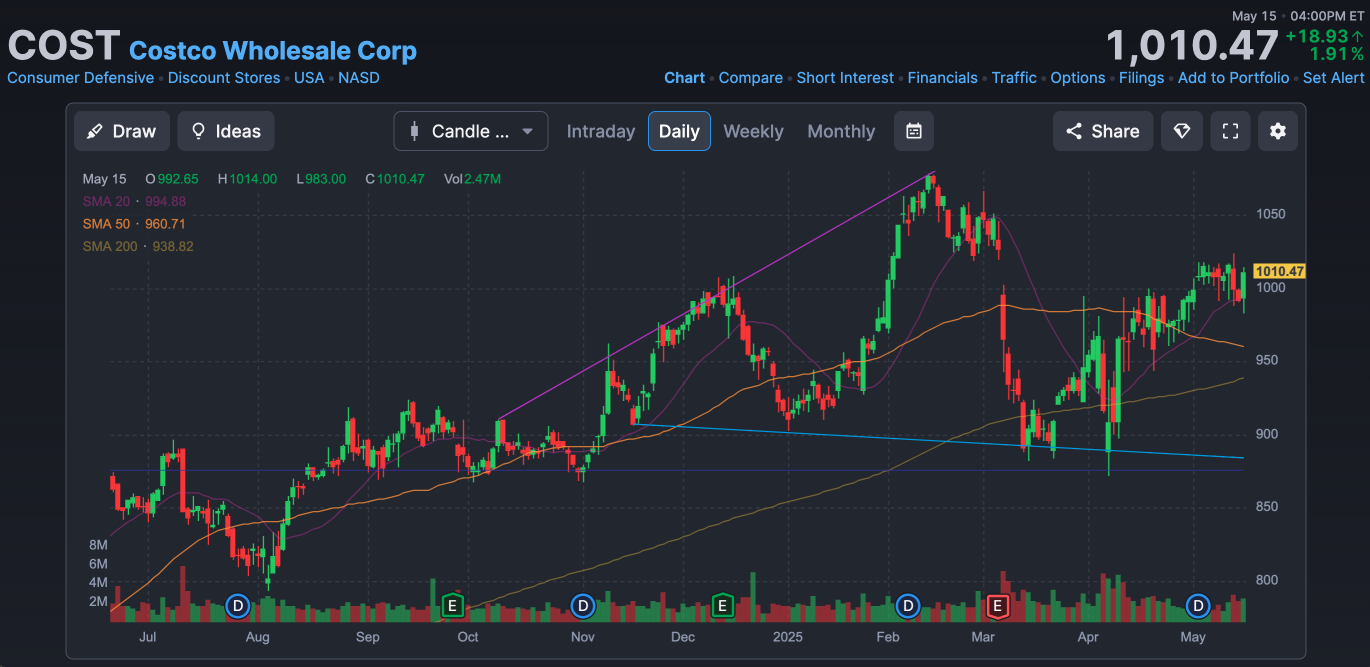The height and width of the screenshot is (667, 1370).
Task: Open the Discount Stores industry link
Action: pyautogui.click(x=224, y=78)
